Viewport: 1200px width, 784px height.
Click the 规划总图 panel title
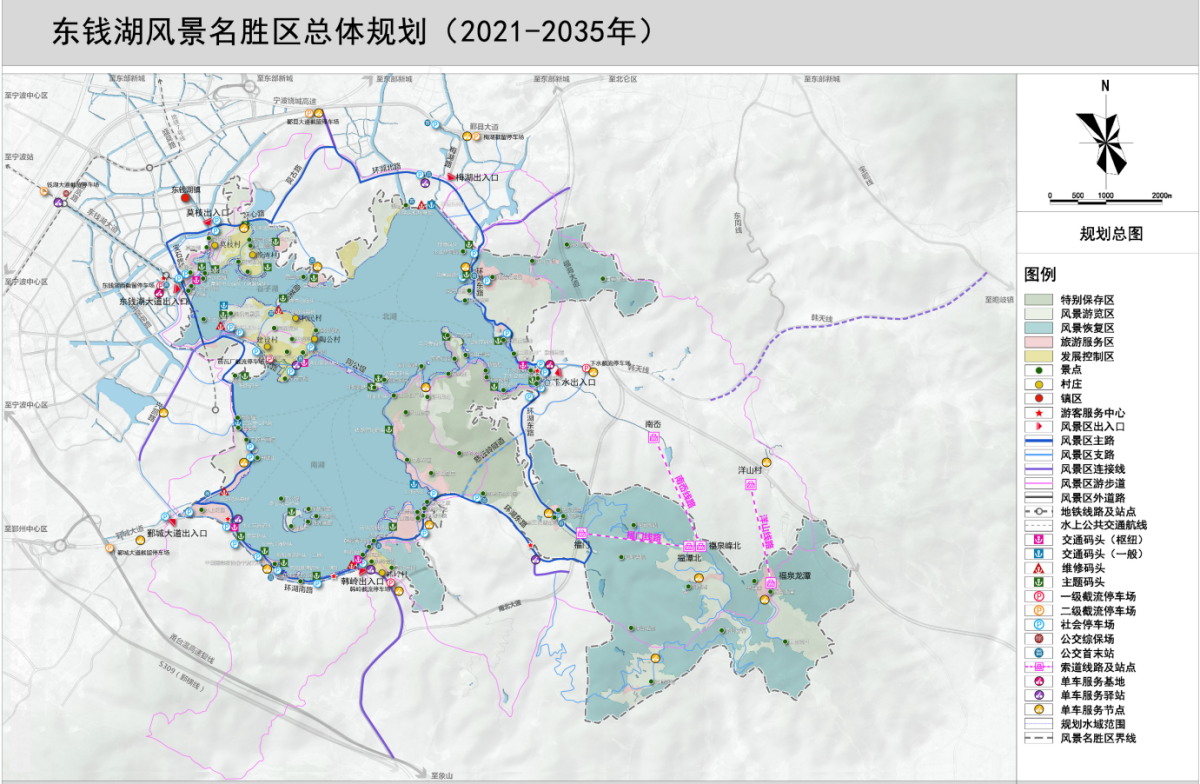click(1110, 235)
